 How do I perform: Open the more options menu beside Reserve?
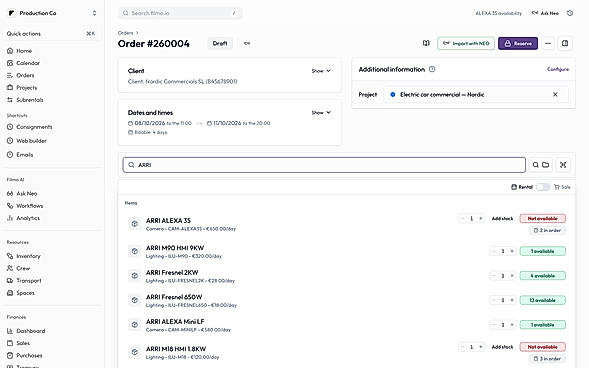point(548,44)
